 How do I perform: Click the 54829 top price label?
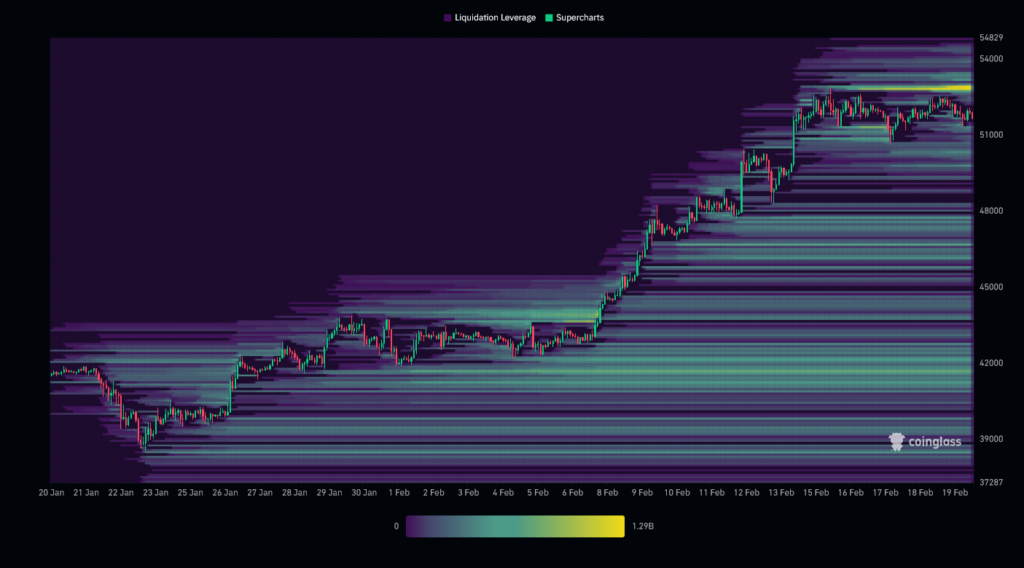991,38
